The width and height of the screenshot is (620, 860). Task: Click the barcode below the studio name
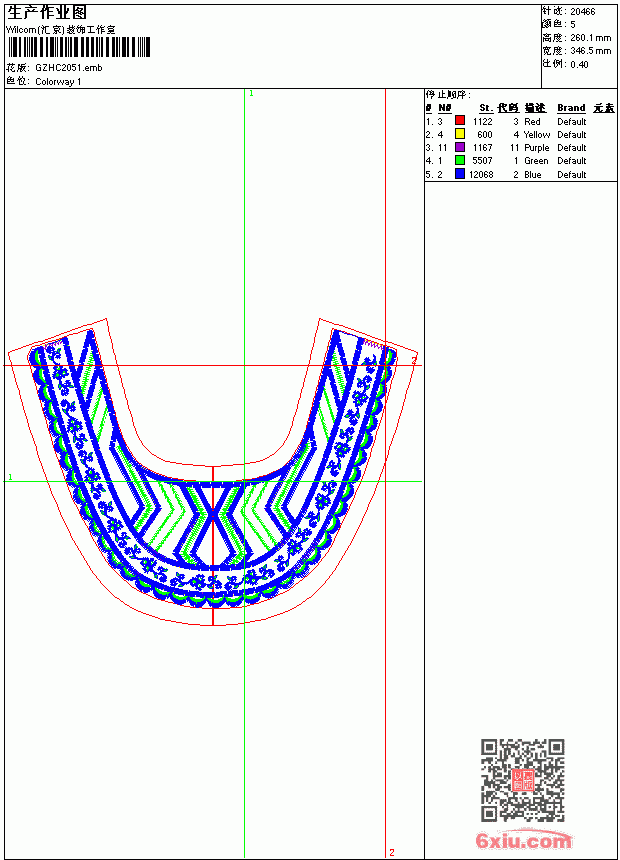coord(78,47)
